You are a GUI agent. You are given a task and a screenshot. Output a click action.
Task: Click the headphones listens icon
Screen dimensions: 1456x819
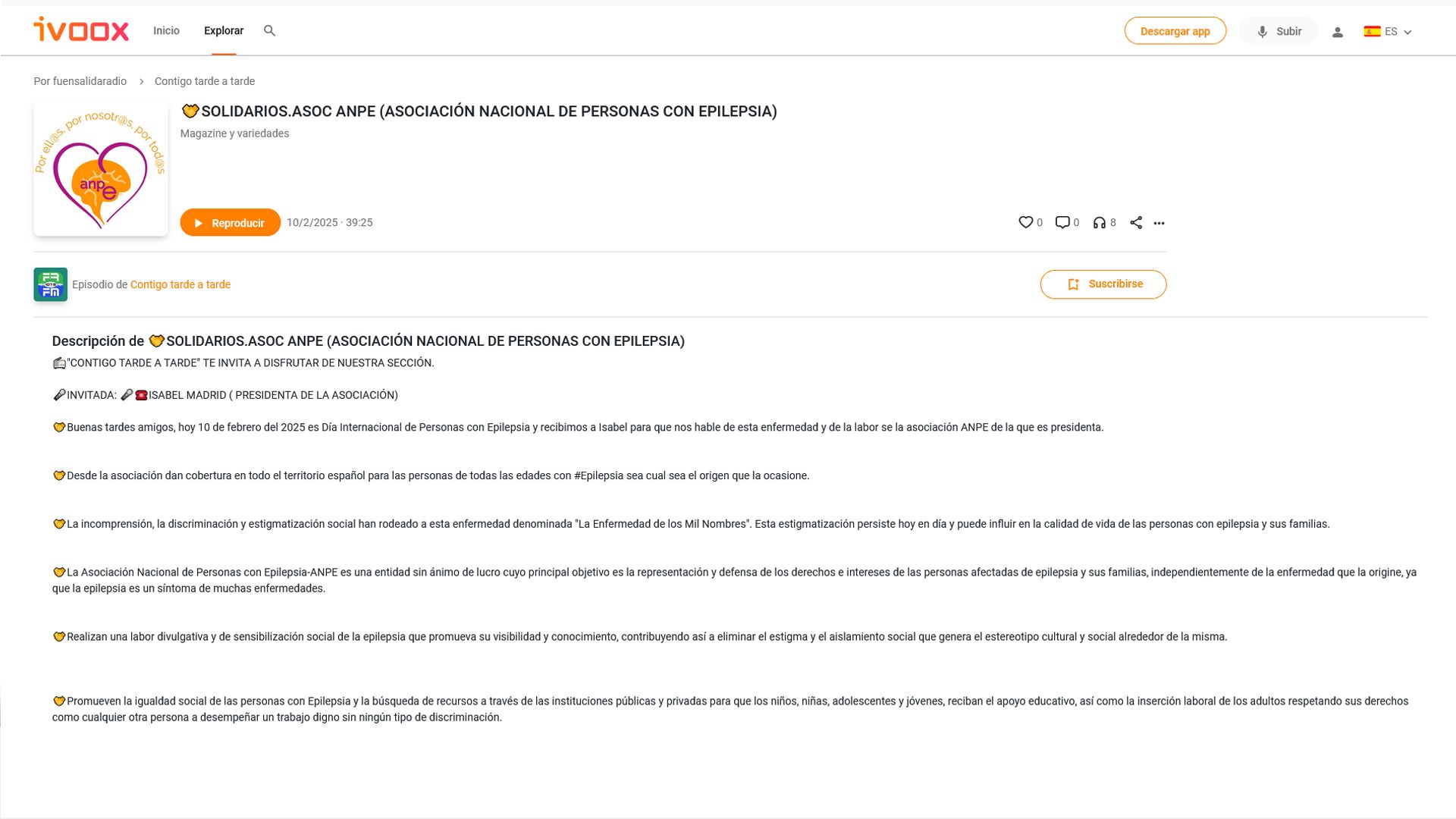coord(1099,222)
